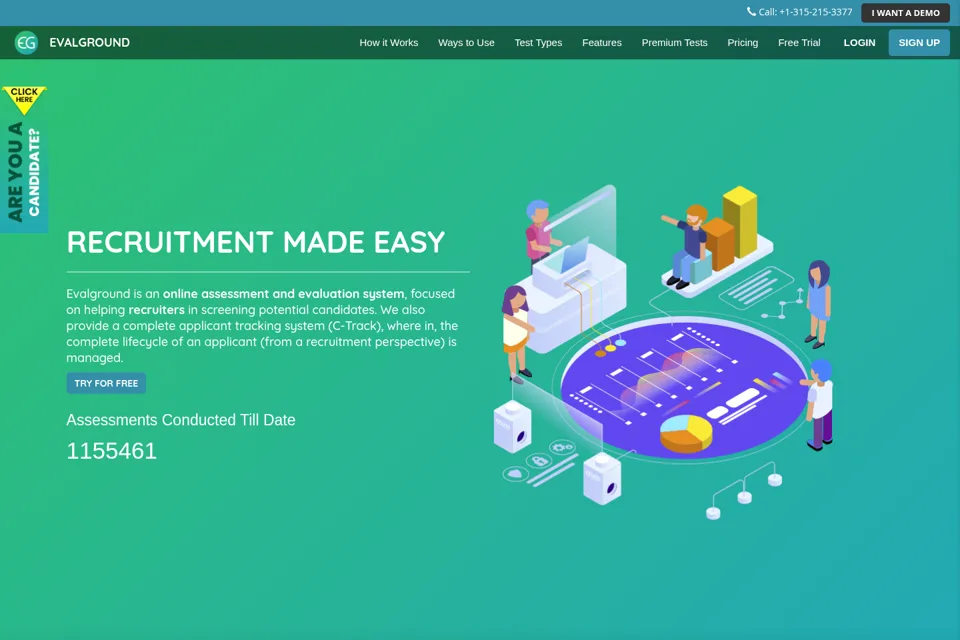Open the Are You A Candidate side banner

coord(24,174)
